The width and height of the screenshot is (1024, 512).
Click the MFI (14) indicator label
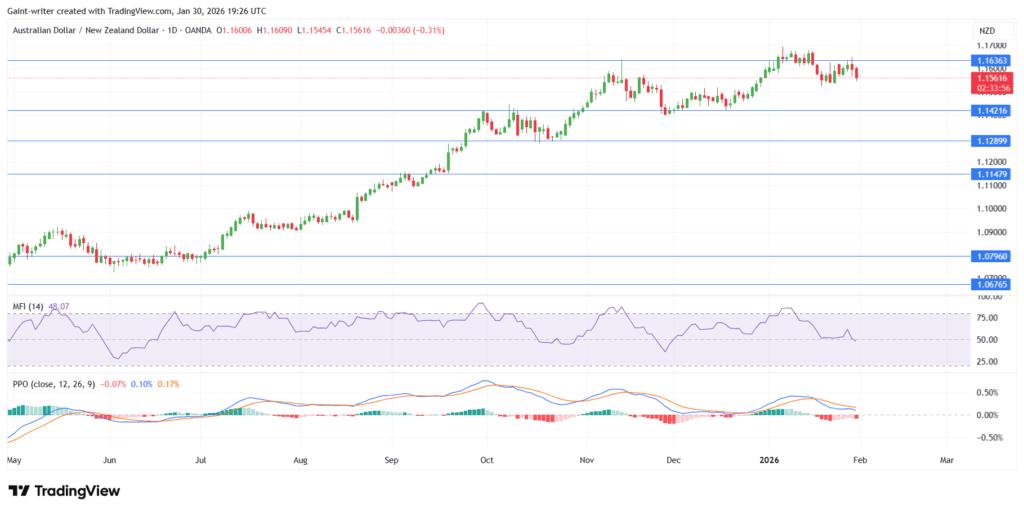coord(26,306)
